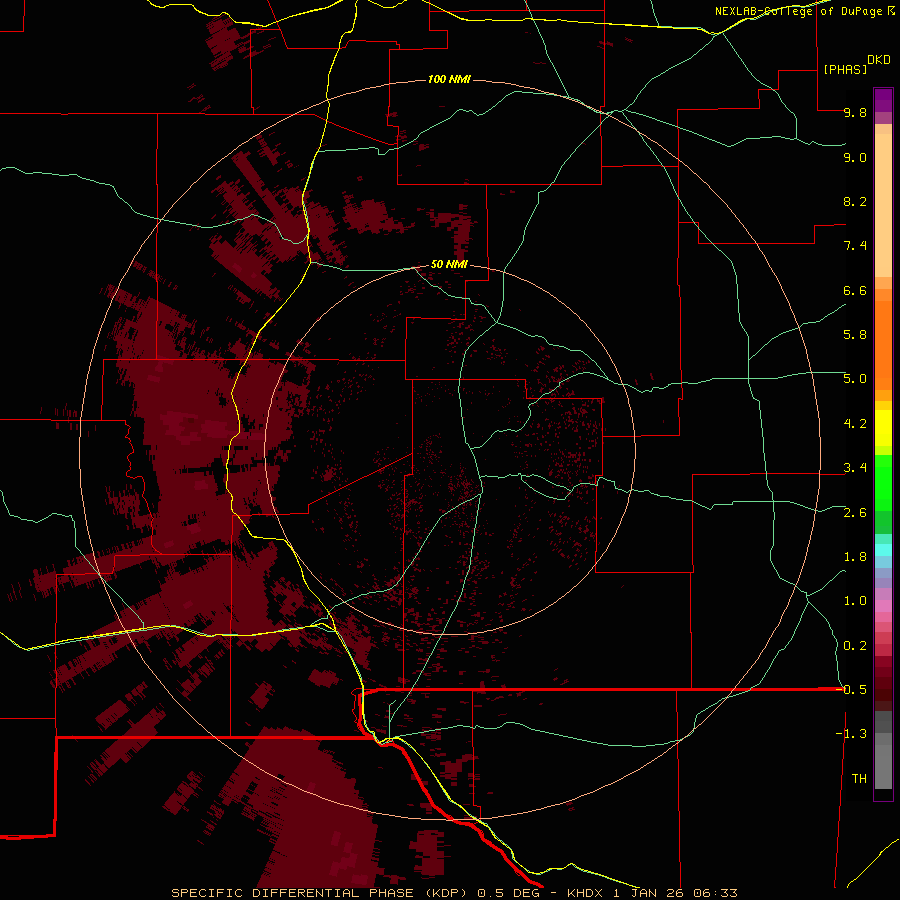Click the 2.6 value on the color scale
The height and width of the screenshot is (900, 900).
tap(855, 512)
